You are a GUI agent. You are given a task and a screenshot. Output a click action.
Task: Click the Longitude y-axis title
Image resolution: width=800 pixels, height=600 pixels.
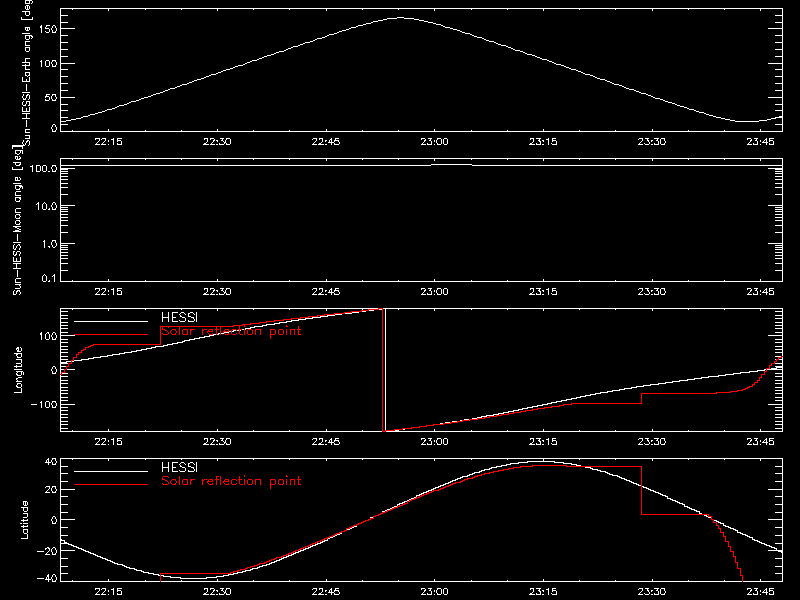click(18, 370)
